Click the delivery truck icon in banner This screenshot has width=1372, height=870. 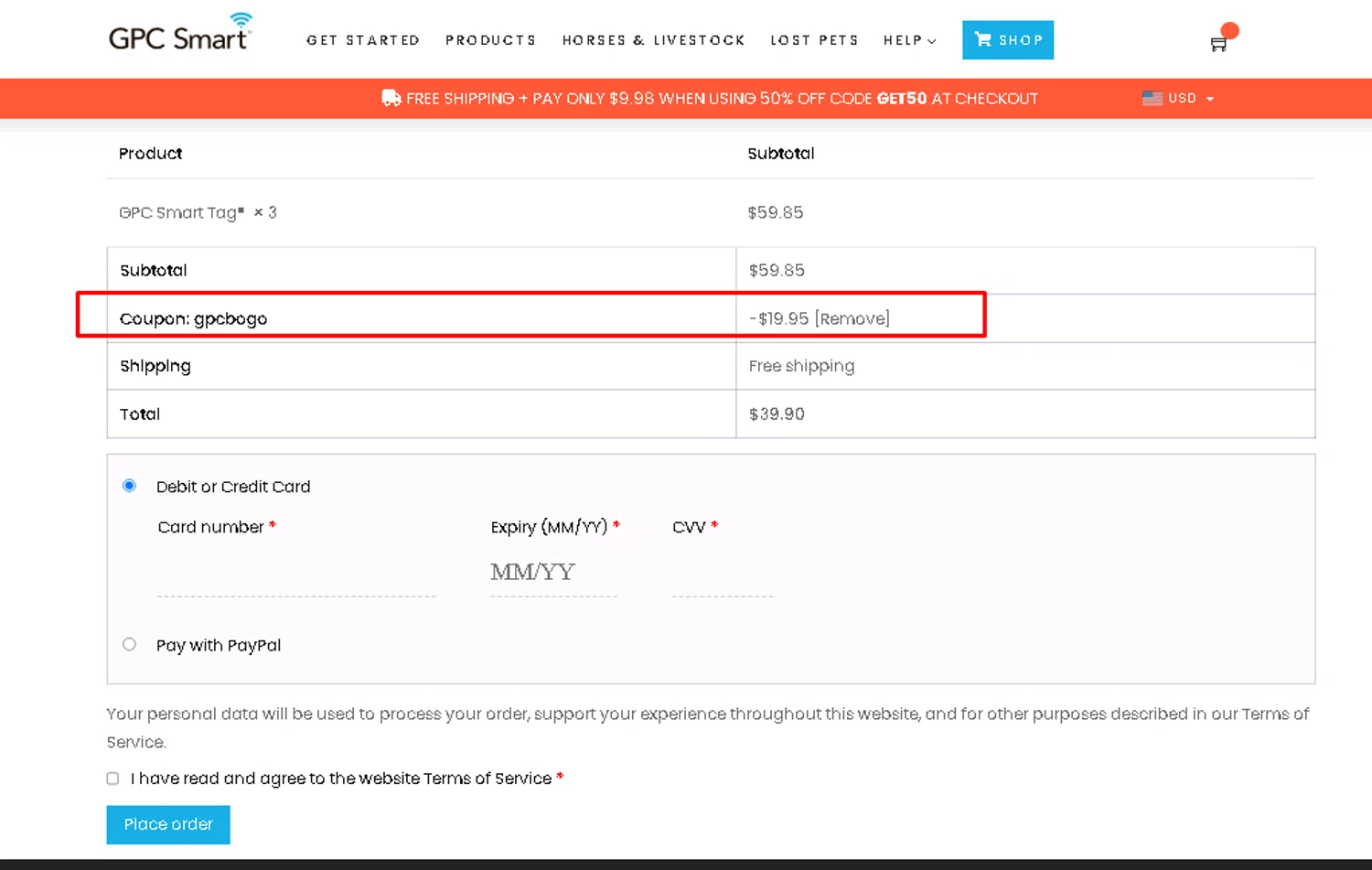tap(391, 98)
